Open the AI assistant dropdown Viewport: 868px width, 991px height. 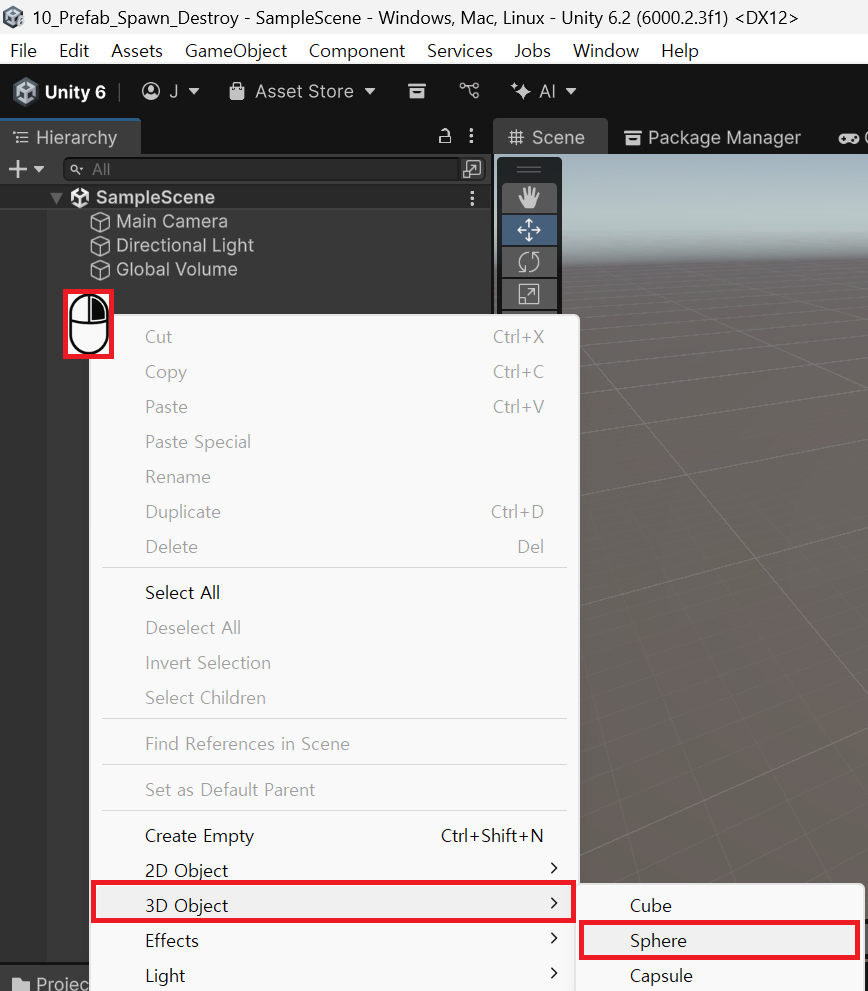[543, 92]
